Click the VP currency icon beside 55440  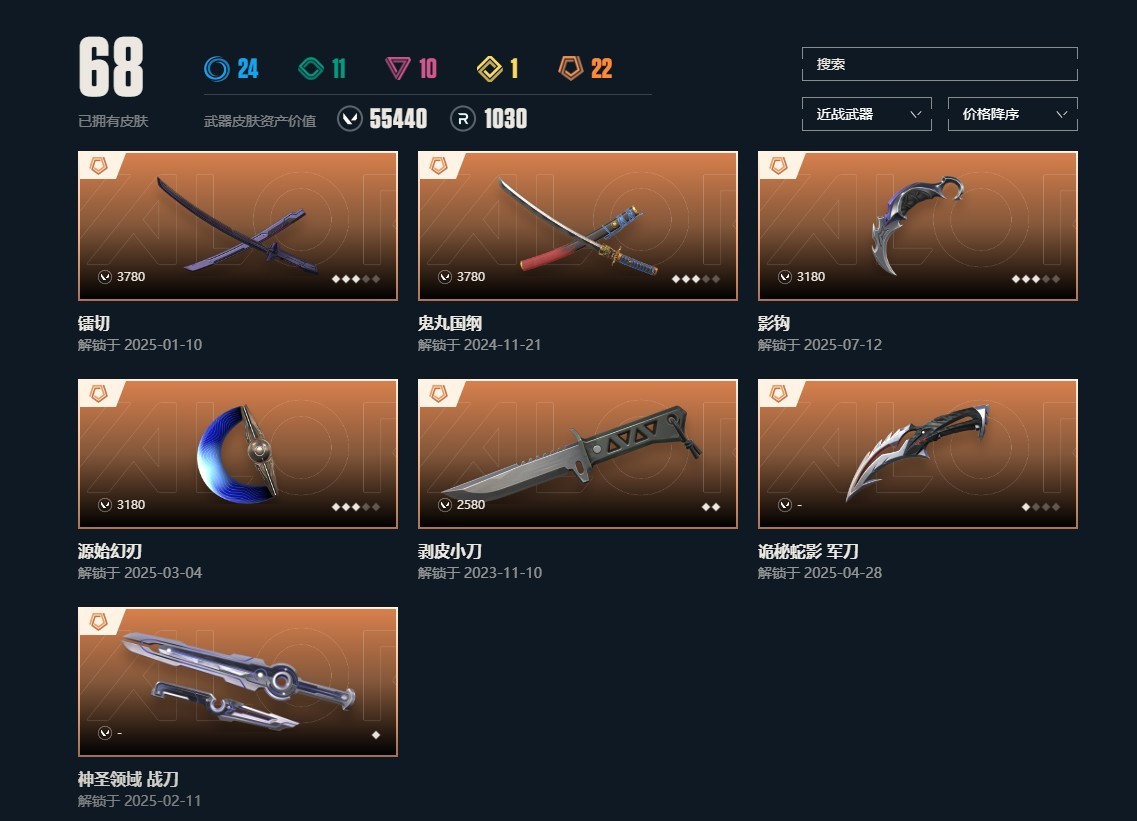(x=350, y=118)
